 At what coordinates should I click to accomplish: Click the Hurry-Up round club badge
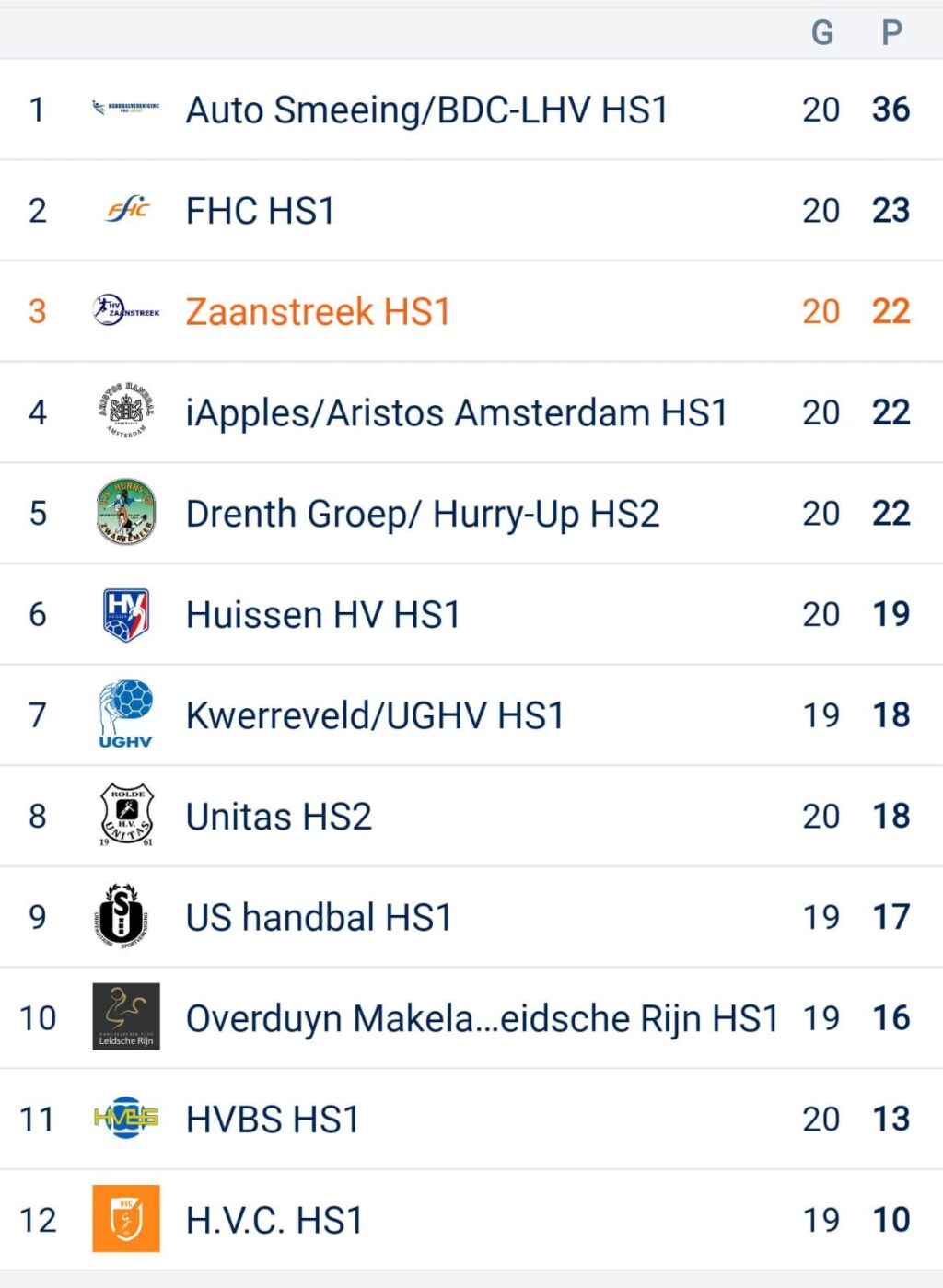point(126,513)
